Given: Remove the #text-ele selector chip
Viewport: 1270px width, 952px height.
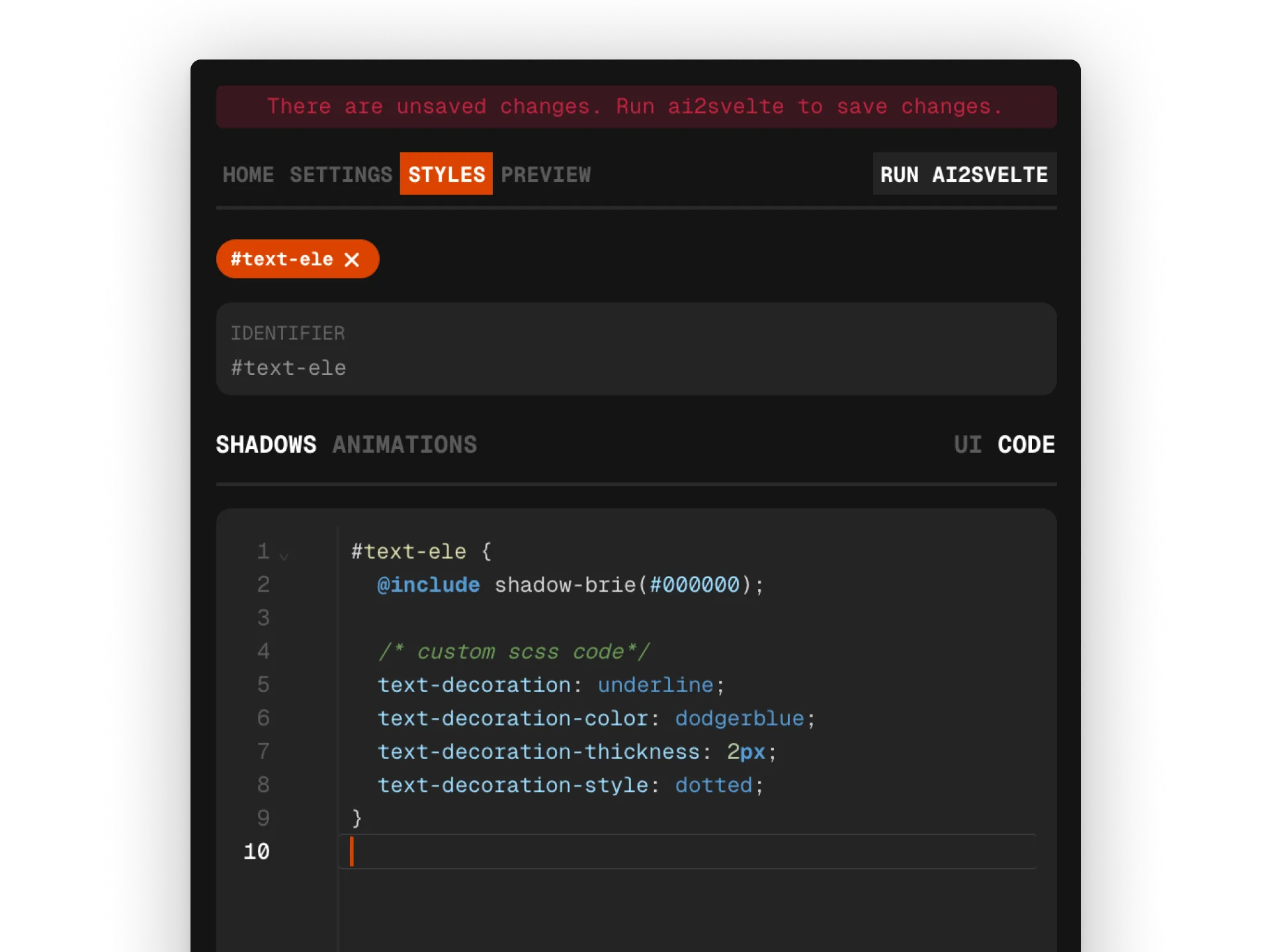Looking at the screenshot, I should (353, 258).
